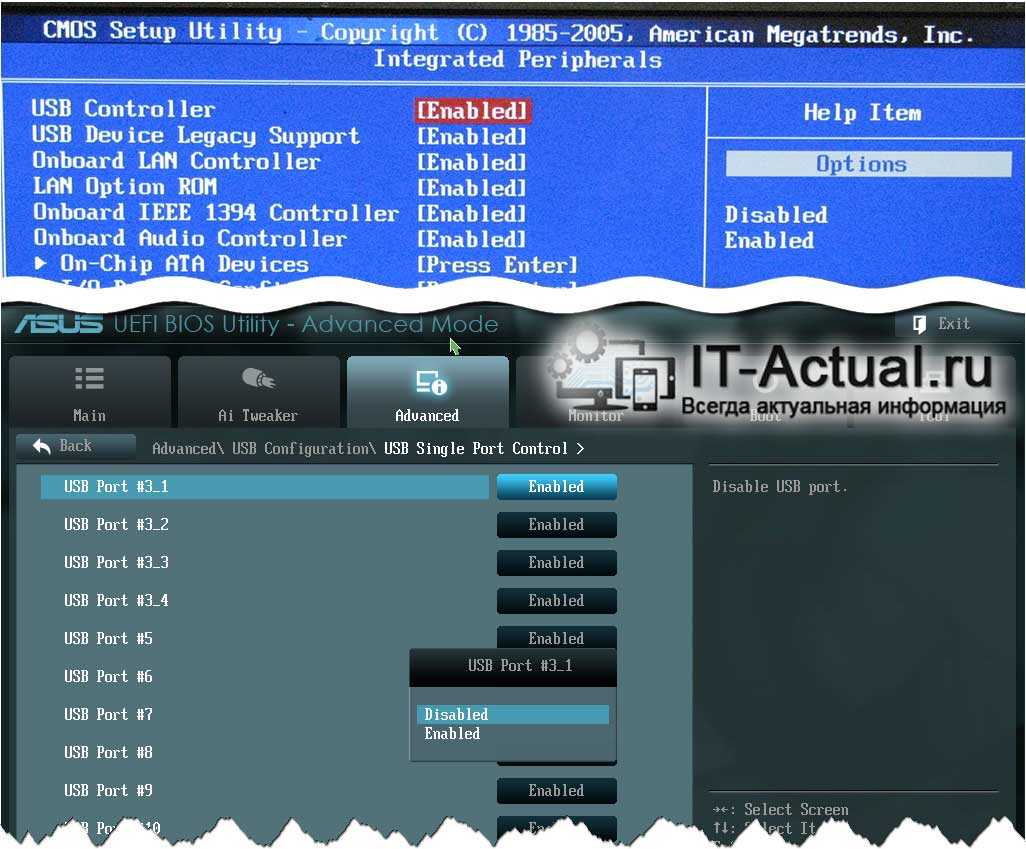The height and width of the screenshot is (849, 1026).
Task: Click USB Port #3_3 label
Action: (116, 562)
